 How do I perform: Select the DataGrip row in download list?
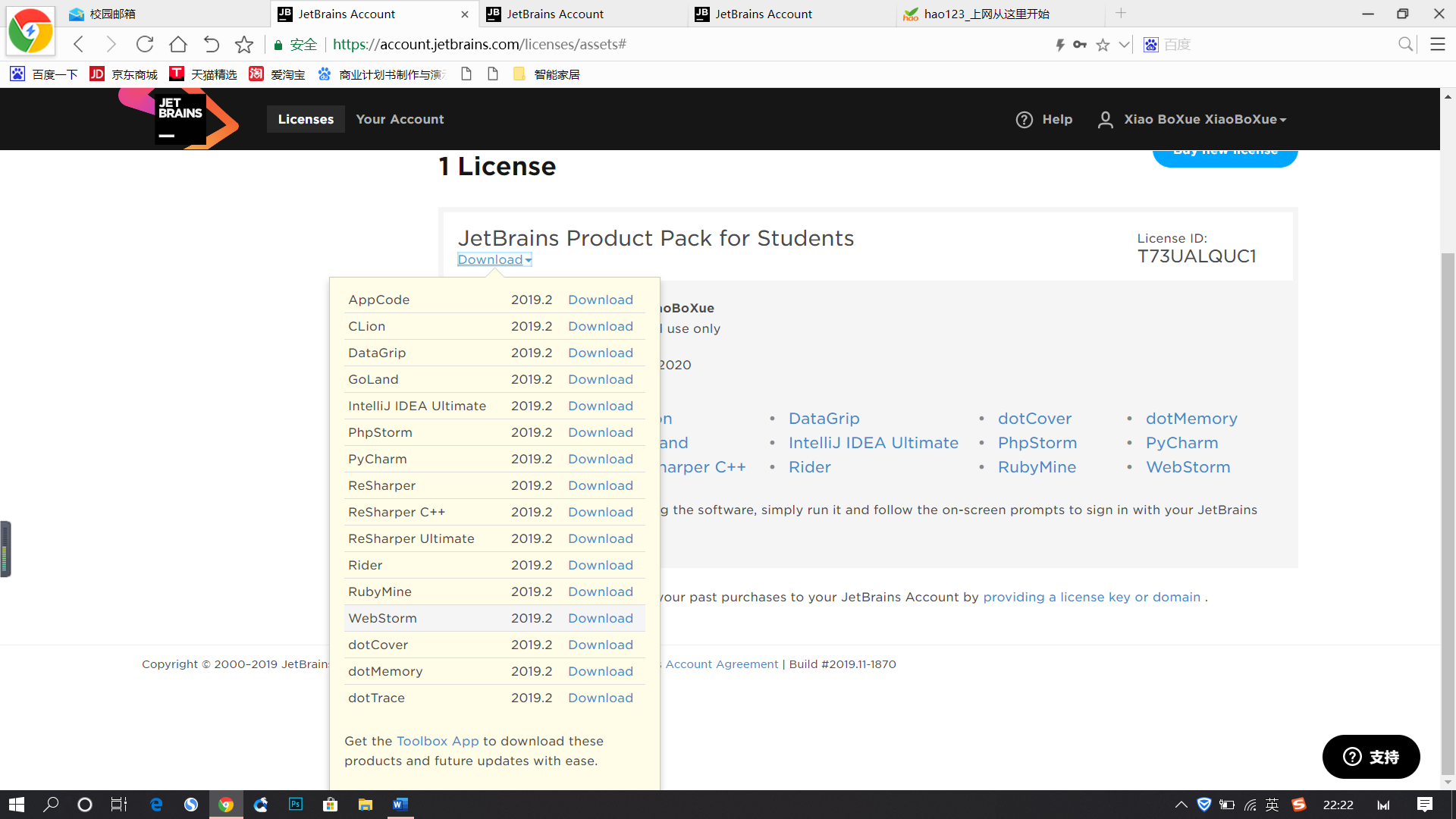coord(494,353)
